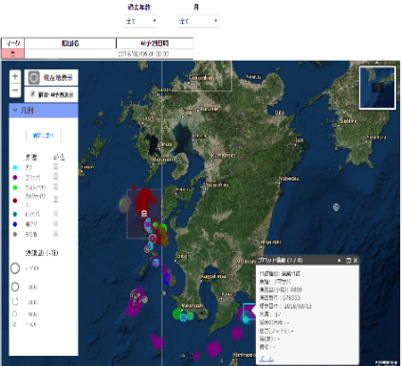
Task: Click the white marker icon inside red cluster
Action: pyautogui.click(x=144, y=213)
